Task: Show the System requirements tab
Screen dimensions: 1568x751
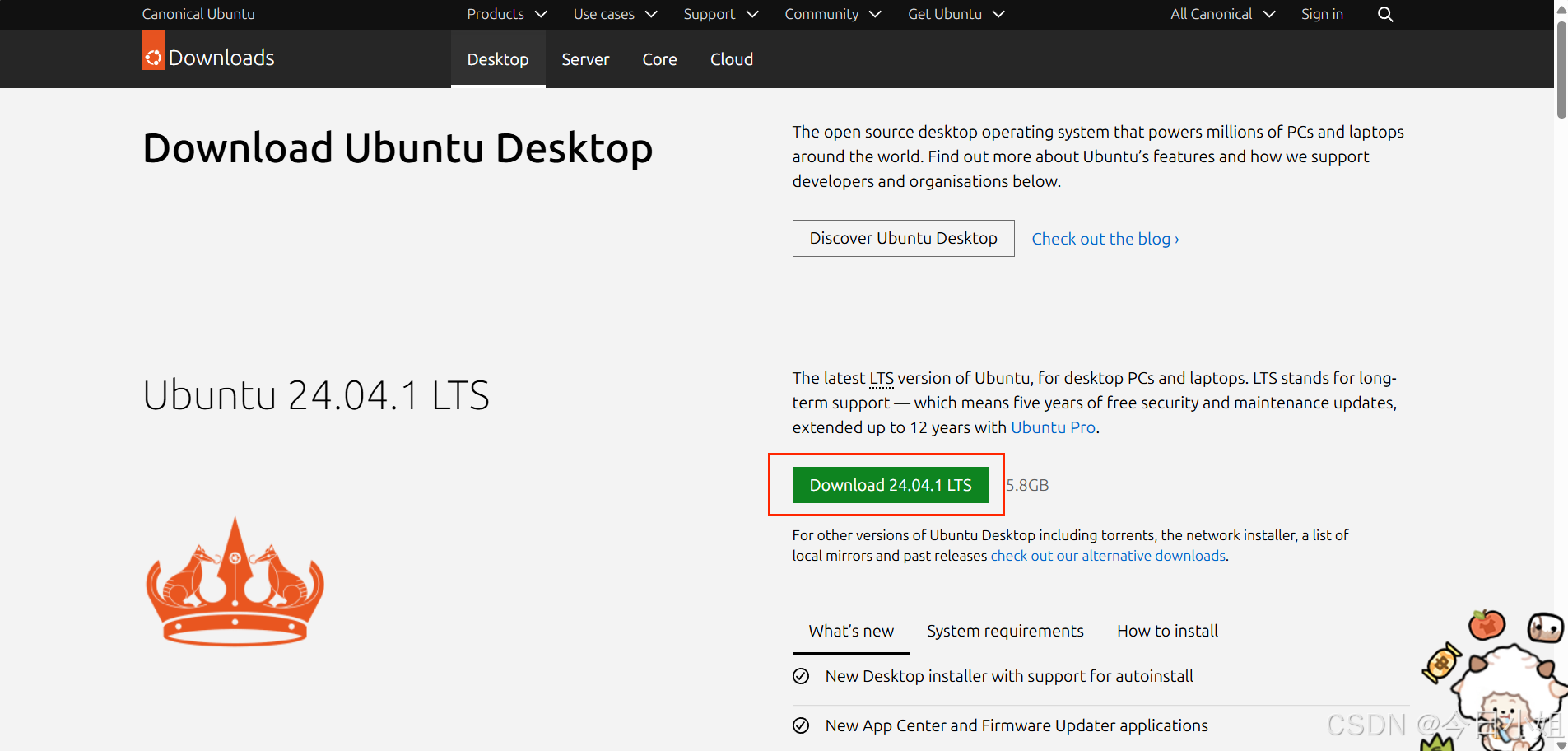Action: 1004,631
